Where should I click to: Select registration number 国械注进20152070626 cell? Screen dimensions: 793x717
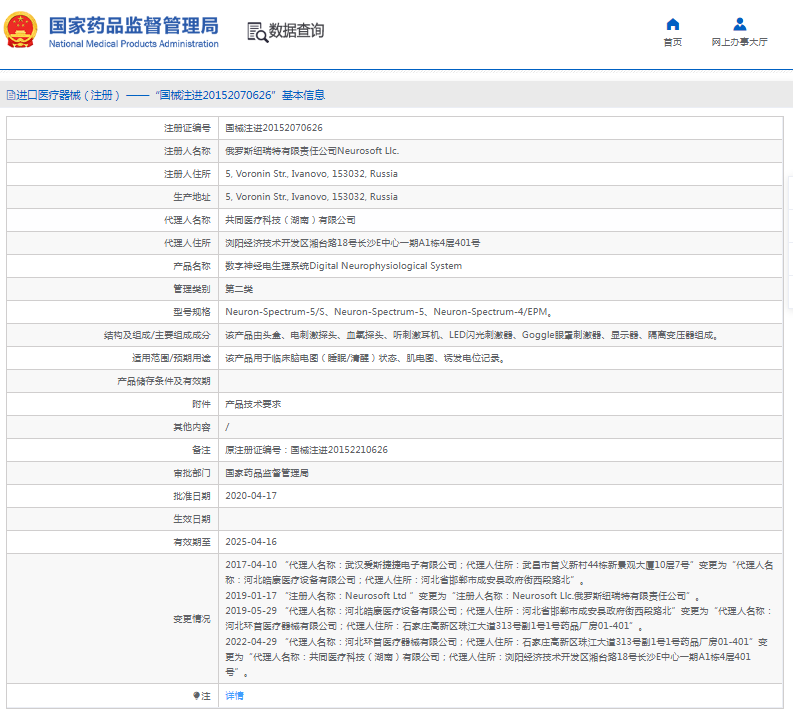click(274, 128)
